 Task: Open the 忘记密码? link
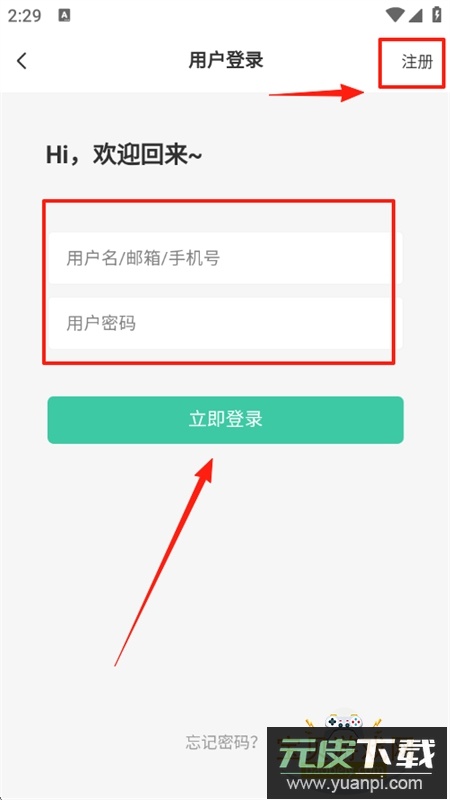[221, 742]
